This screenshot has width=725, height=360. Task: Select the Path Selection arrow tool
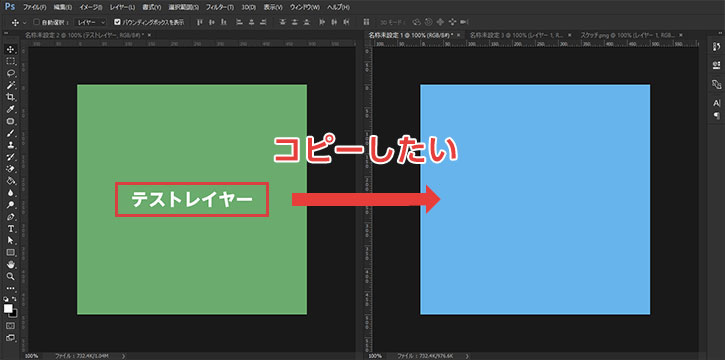(x=11, y=241)
